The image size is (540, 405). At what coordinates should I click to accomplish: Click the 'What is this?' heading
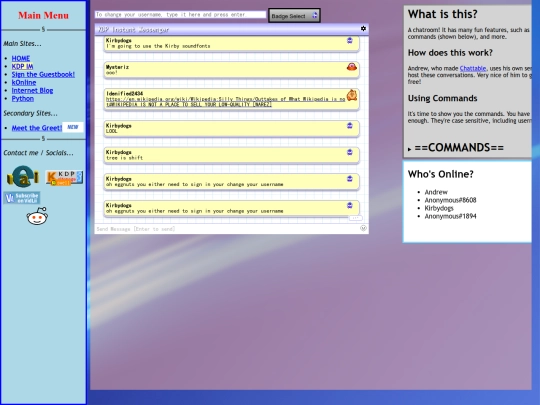(x=443, y=14)
